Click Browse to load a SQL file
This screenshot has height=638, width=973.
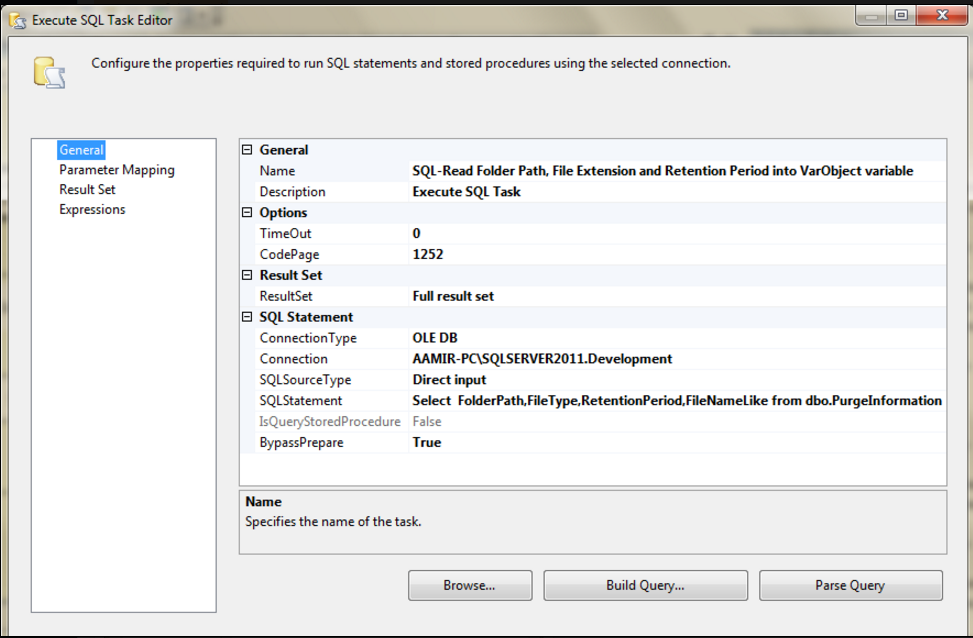point(469,585)
